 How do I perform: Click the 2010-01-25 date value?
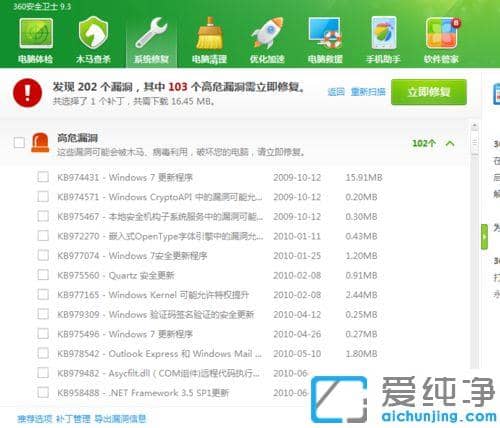click(x=297, y=256)
